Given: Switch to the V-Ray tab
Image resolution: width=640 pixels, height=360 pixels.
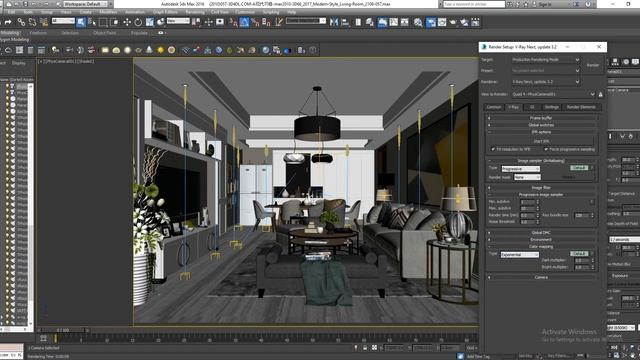Looking at the screenshot, I should (513, 107).
